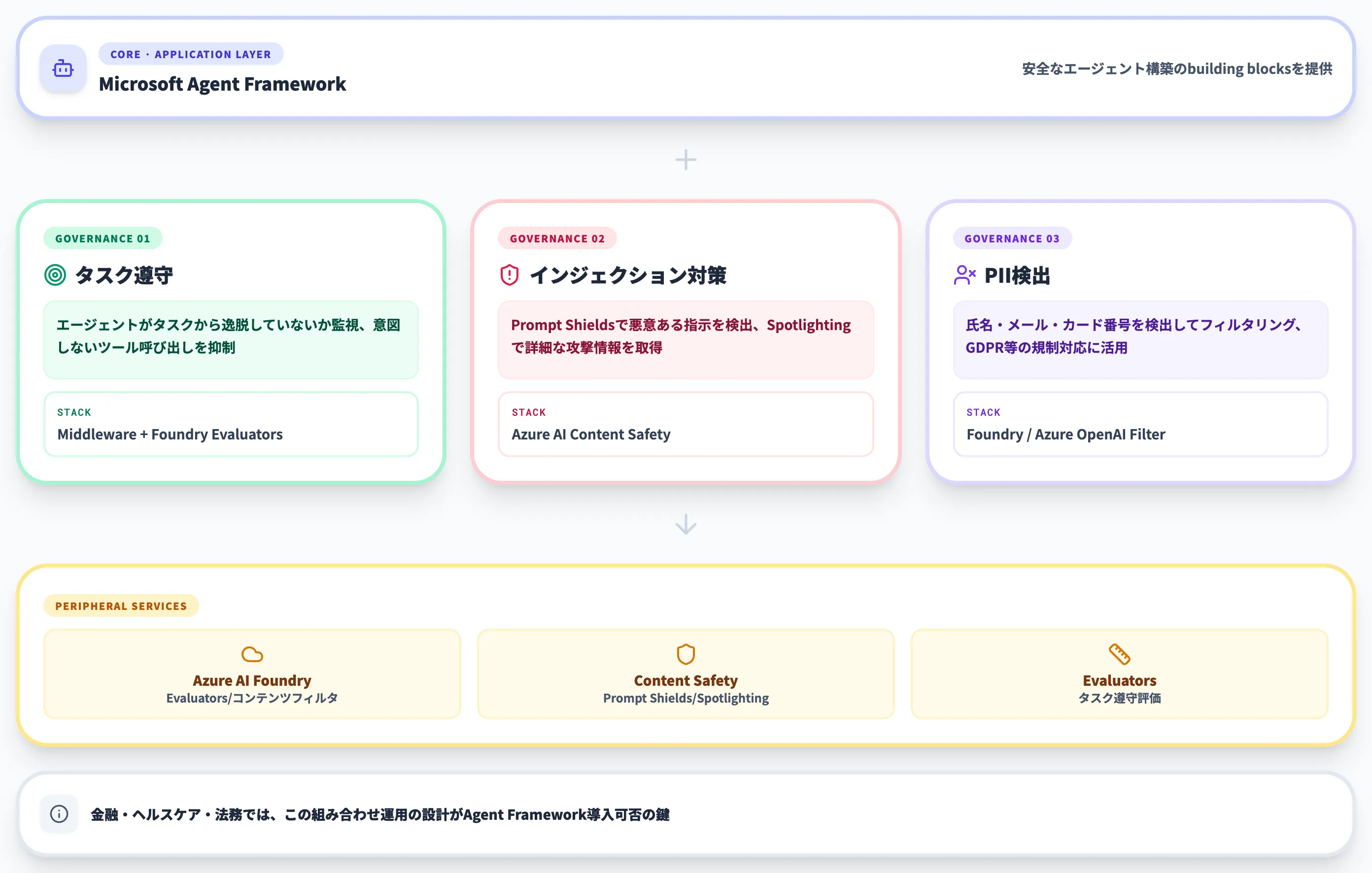This screenshot has width=1372, height=873.
Task: Click the text 安全なエージェント構築のbuilding blocksを提供
Action: coord(1176,69)
